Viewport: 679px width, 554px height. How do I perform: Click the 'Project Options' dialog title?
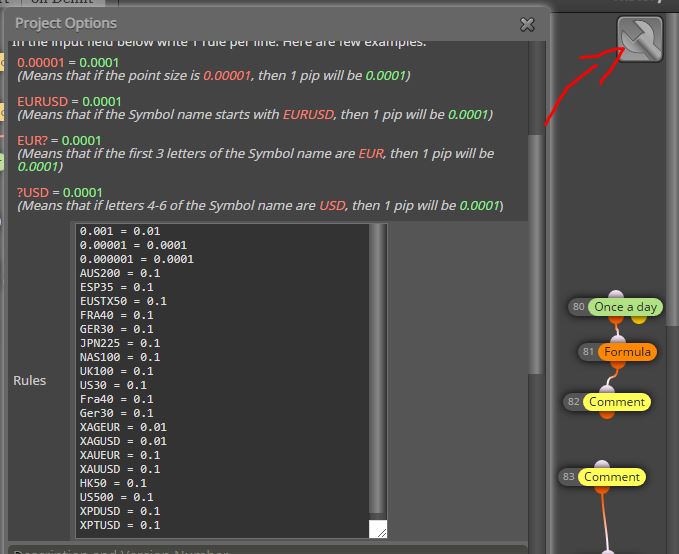tap(66, 23)
